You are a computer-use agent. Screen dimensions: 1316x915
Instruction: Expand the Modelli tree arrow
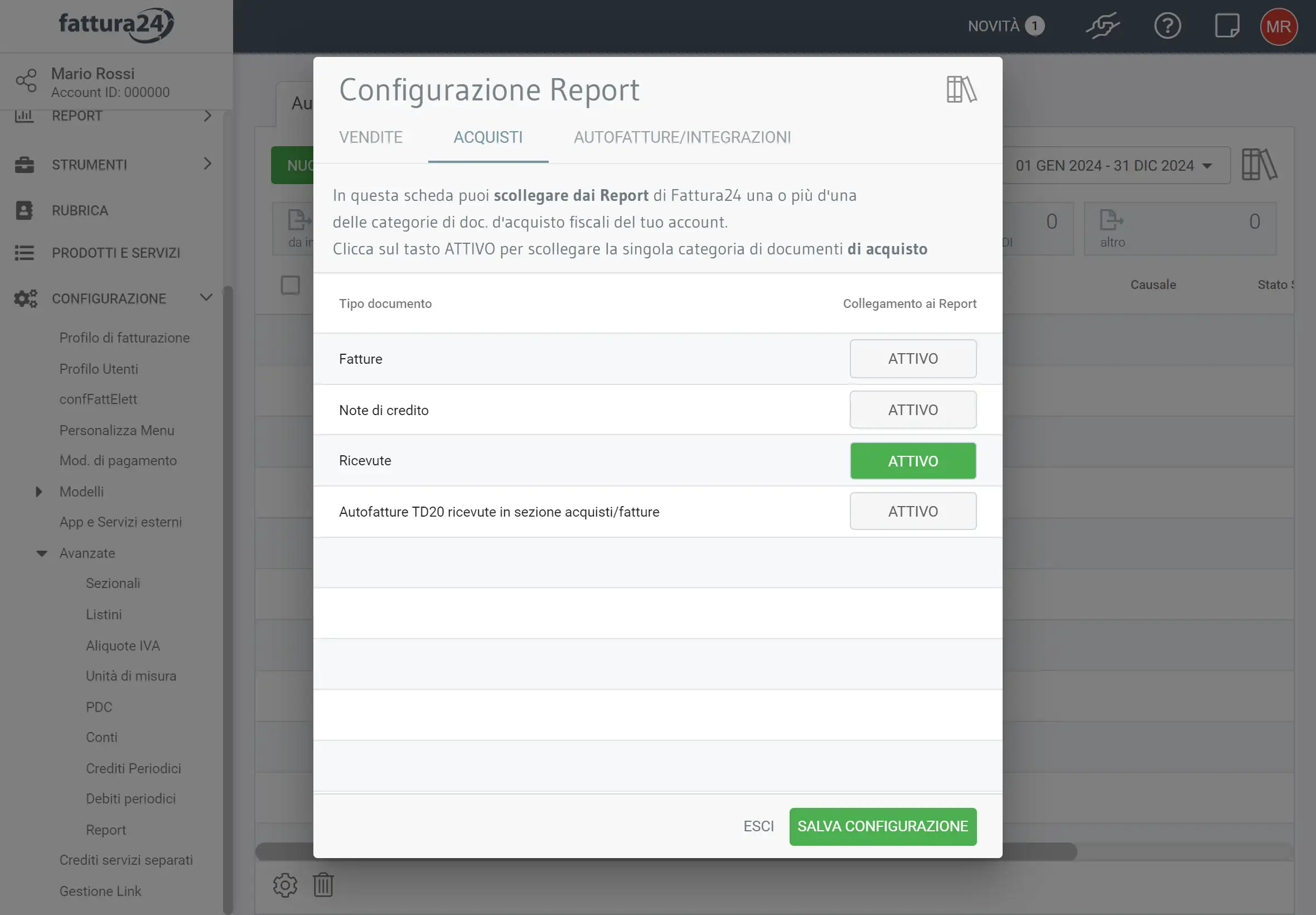38,492
